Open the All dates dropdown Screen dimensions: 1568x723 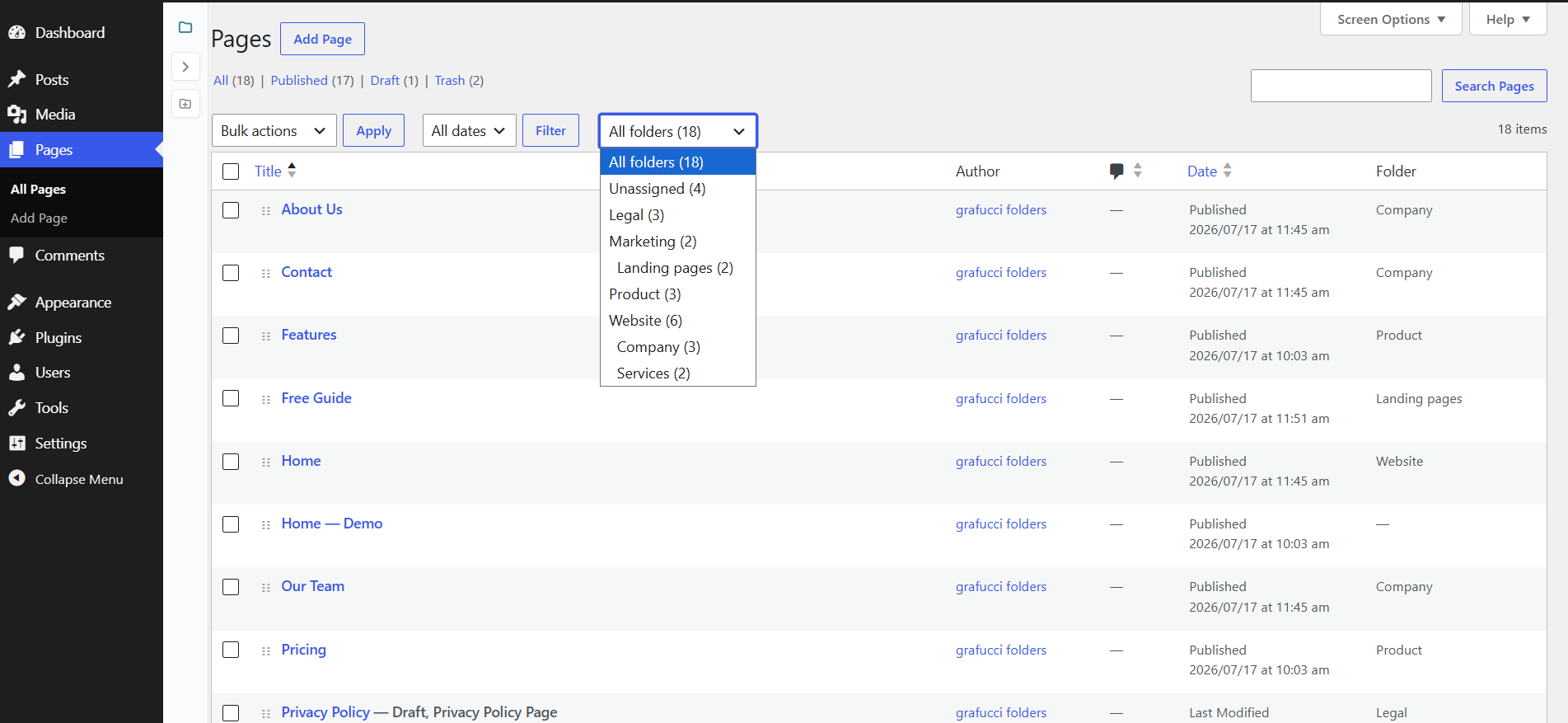coord(470,130)
